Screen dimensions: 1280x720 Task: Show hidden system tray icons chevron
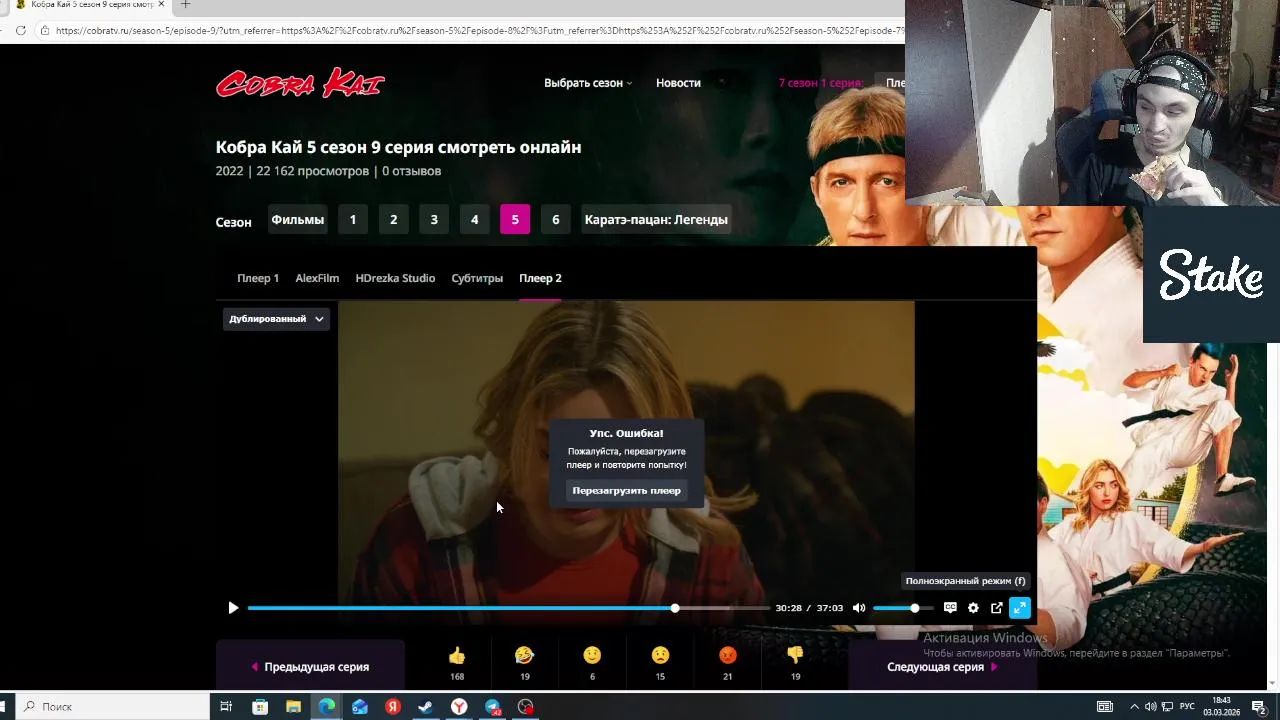click(x=1134, y=707)
